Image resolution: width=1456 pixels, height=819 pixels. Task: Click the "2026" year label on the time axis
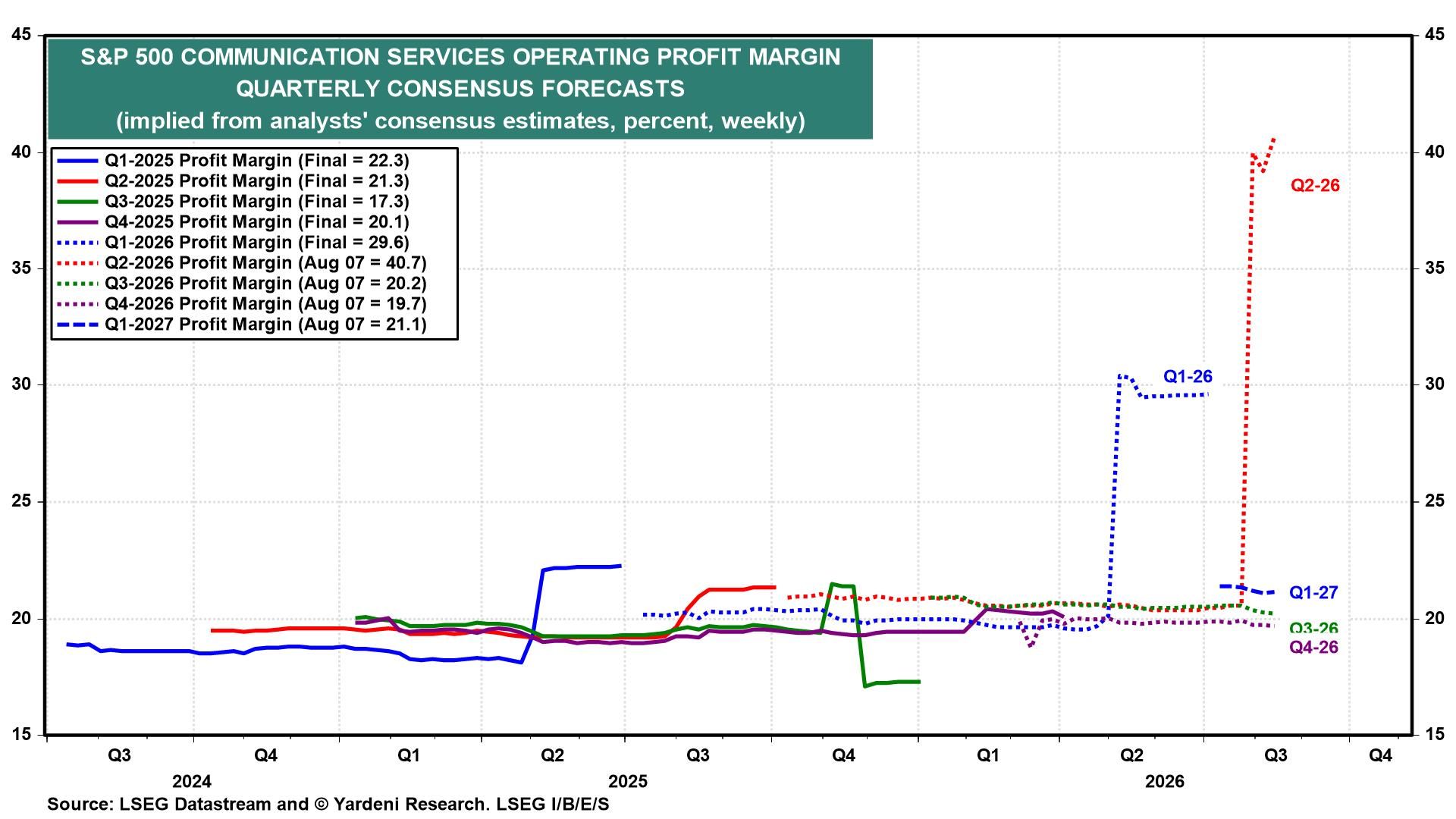click(x=1164, y=782)
